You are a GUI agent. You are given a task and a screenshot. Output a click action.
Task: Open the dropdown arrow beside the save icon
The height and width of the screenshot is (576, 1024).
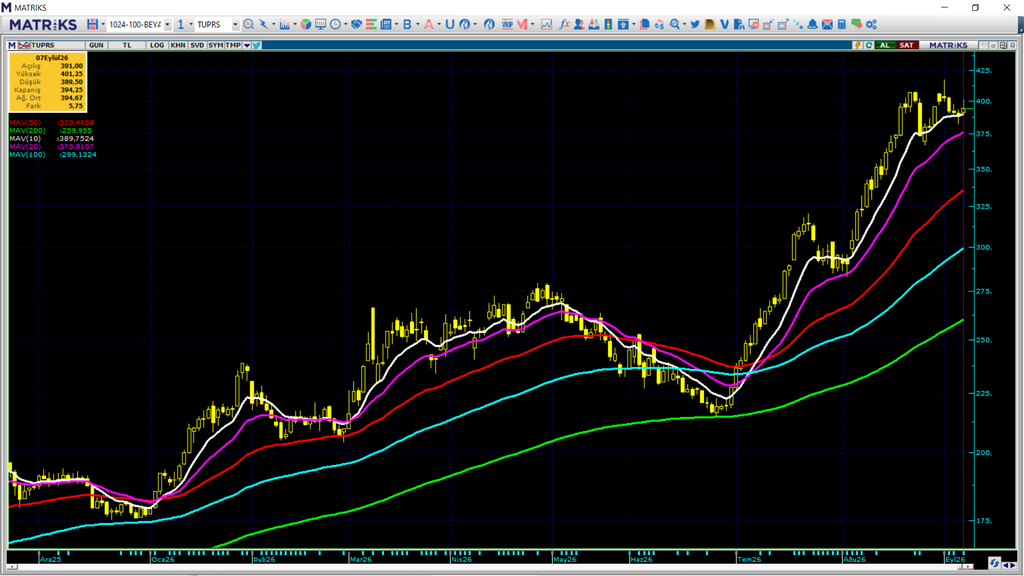[103, 25]
